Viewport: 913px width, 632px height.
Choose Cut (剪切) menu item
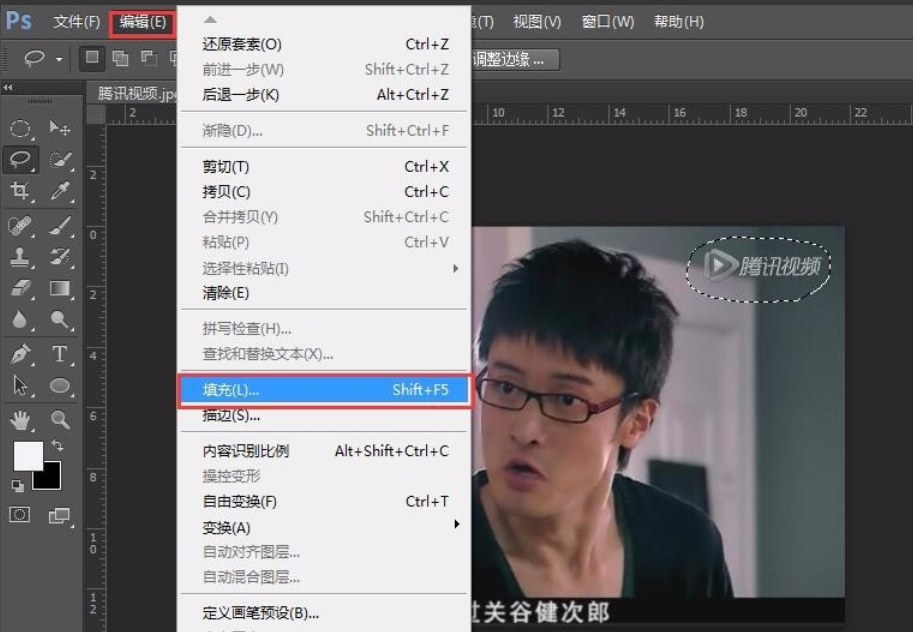click(324, 167)
